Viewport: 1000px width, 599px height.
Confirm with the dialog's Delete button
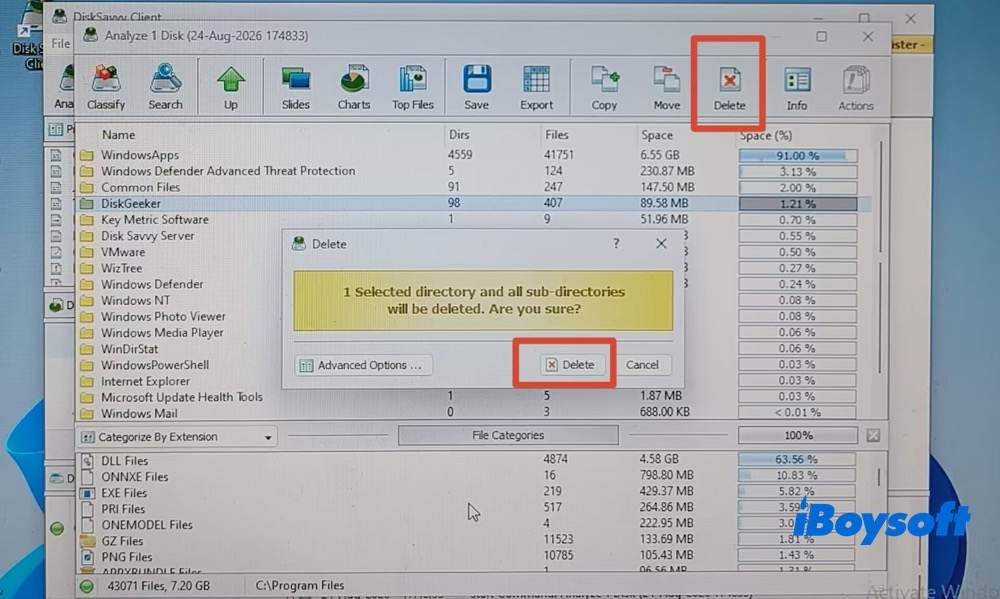pyautogui.click(x=571, y=364)
